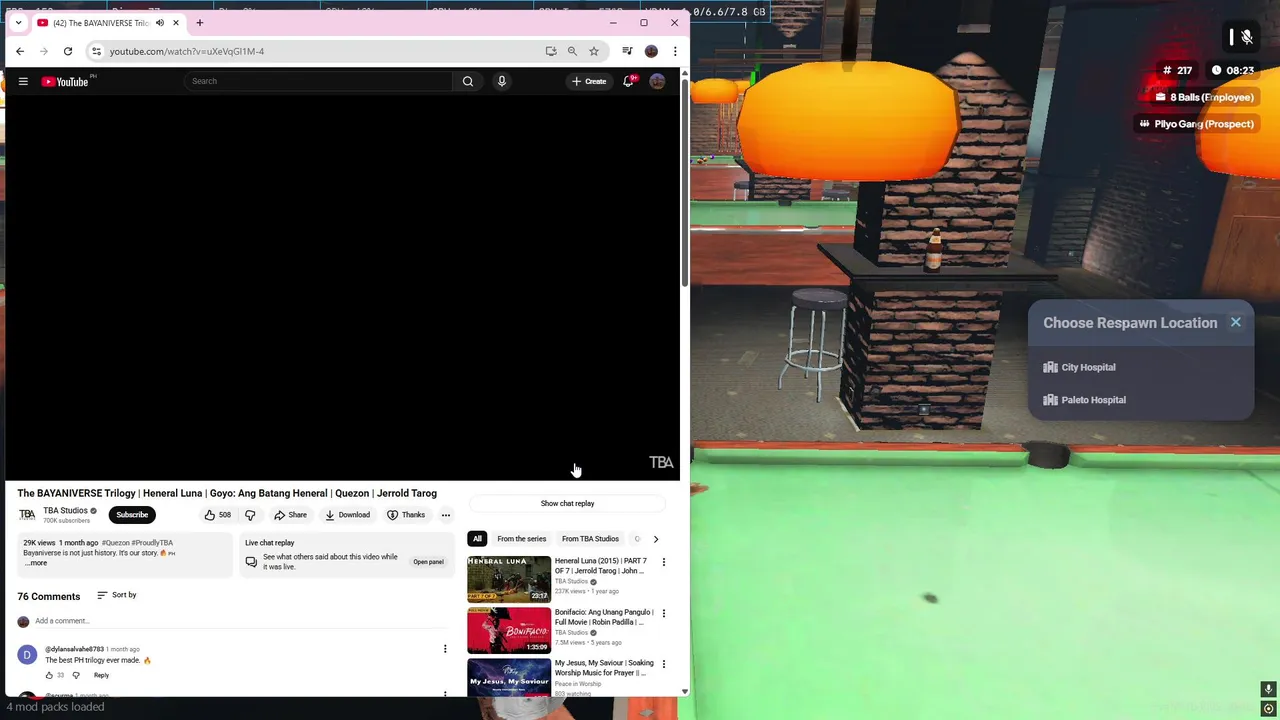Click the microphone icon at bottom-right corner

[1268, 689]
